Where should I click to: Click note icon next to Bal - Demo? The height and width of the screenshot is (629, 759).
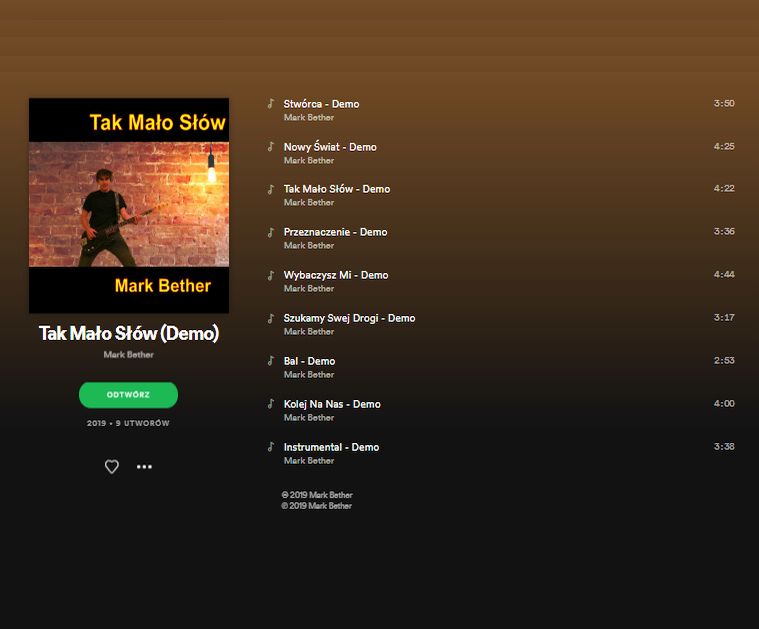[x=270, y=361]
